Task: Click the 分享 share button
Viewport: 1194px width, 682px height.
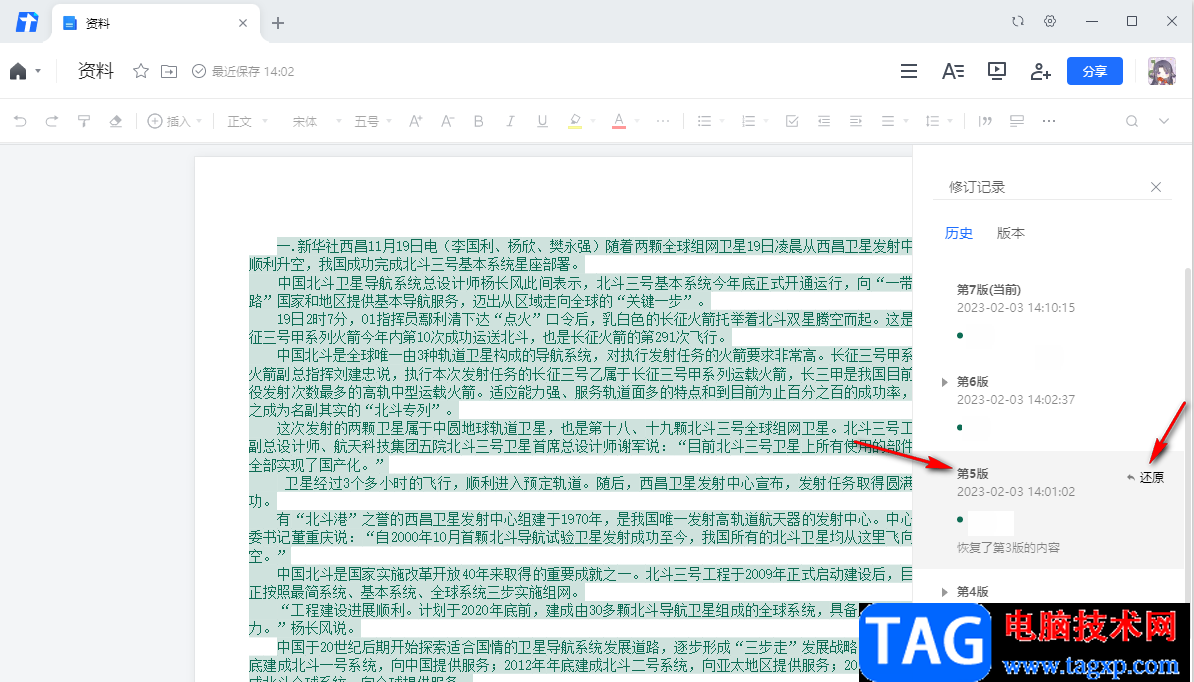Action: tap(1095, 72)
